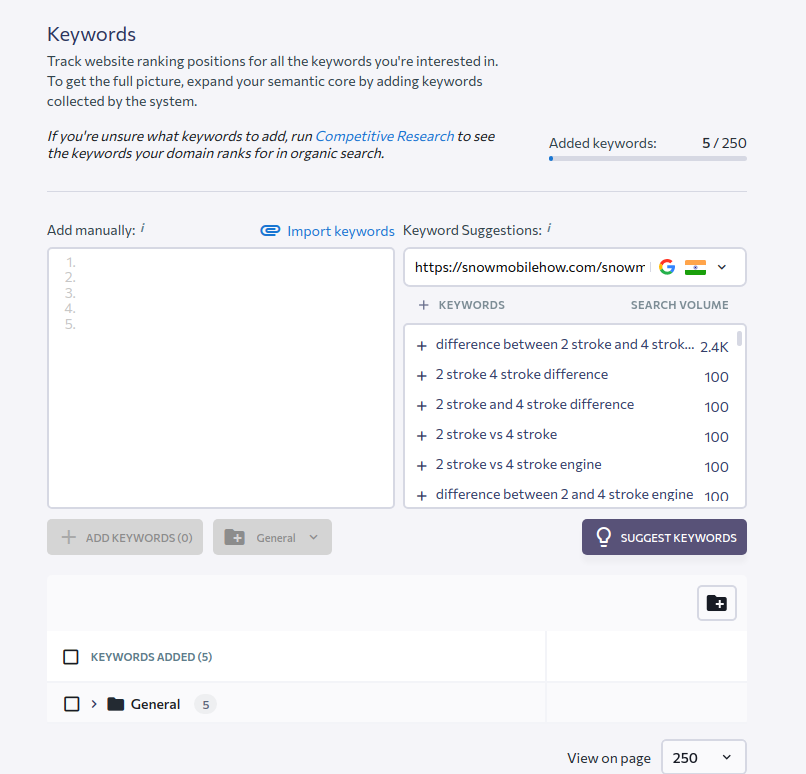
Task: Check the KEYWORDS ADDED (5) checkbox
Action: pyautogui.click(x=70, y=657)
